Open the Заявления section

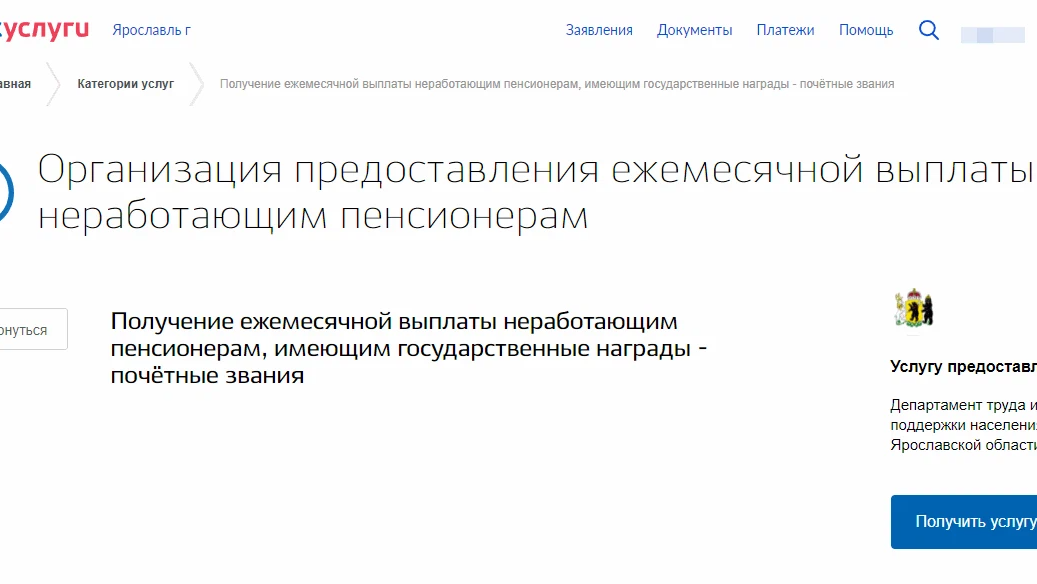601,30
